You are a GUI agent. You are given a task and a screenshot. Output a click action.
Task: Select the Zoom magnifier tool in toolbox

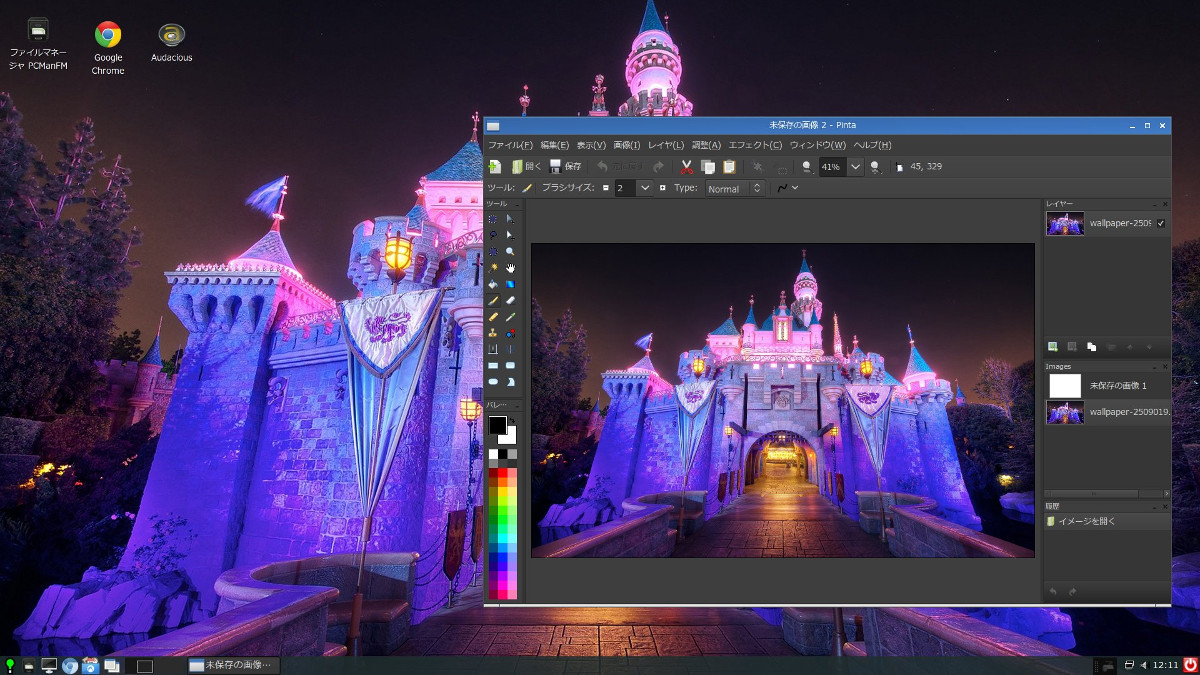(x=510, y=252)
